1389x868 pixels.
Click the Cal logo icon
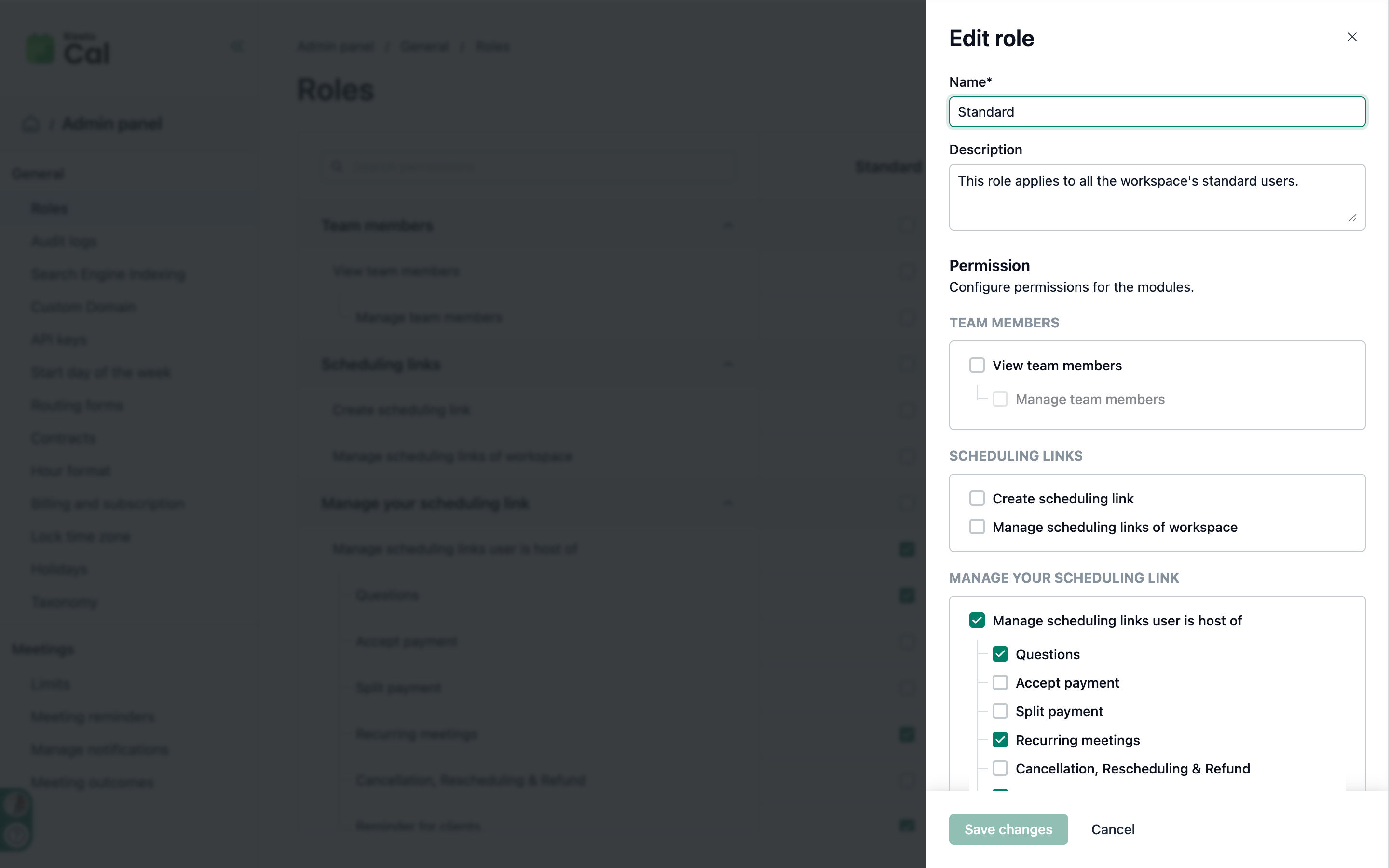coord(41,49)
